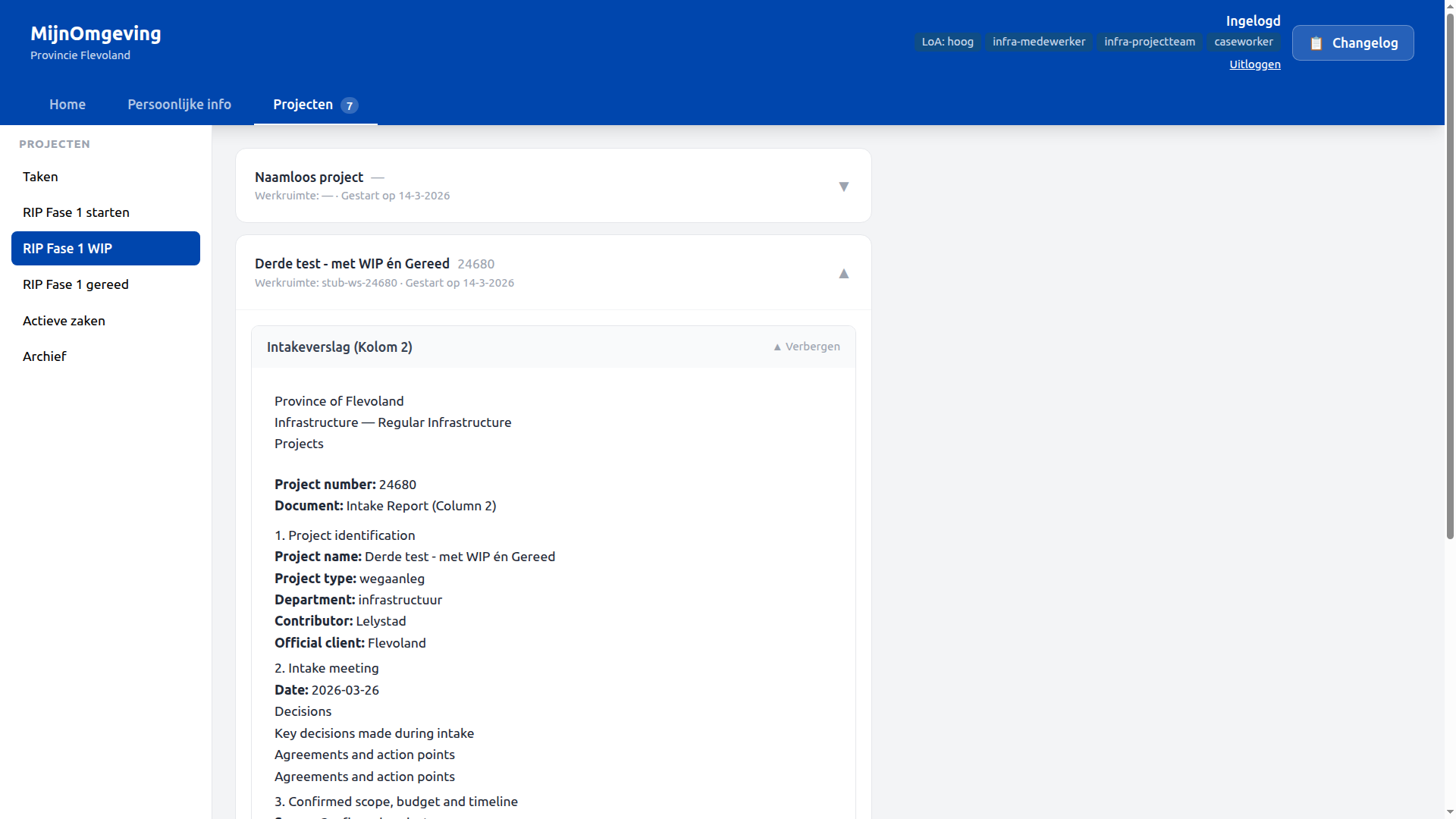1456x819 pixels.
Task: Toggle the caseworker role badge
Action: (1244, 42)
